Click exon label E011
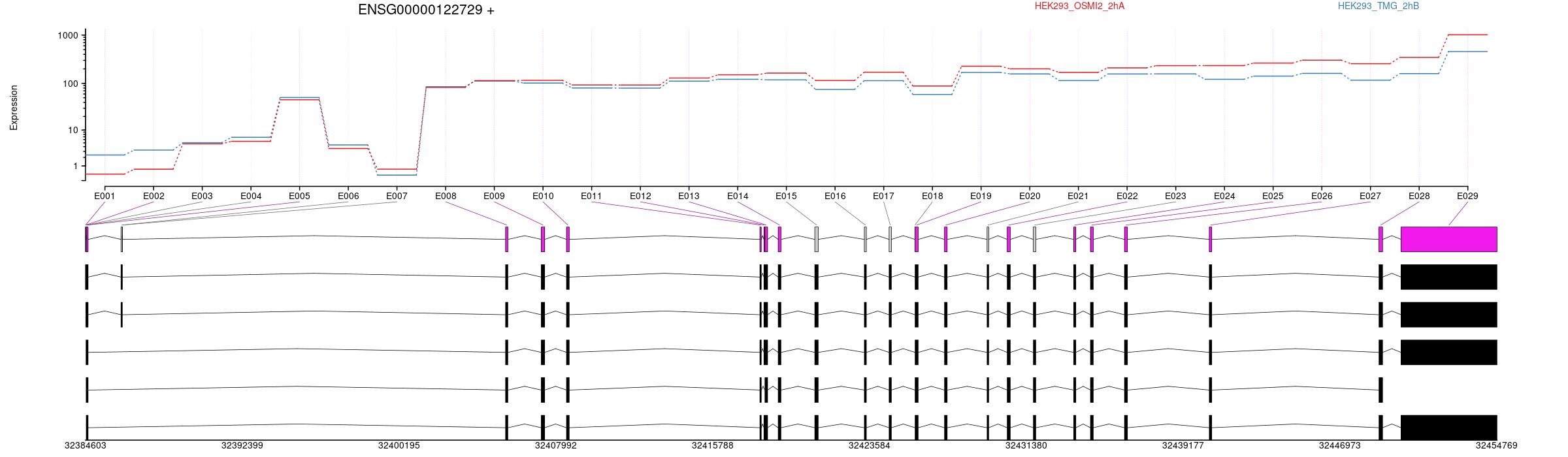This screenshot has width=1568, height=457. point(591,196)
